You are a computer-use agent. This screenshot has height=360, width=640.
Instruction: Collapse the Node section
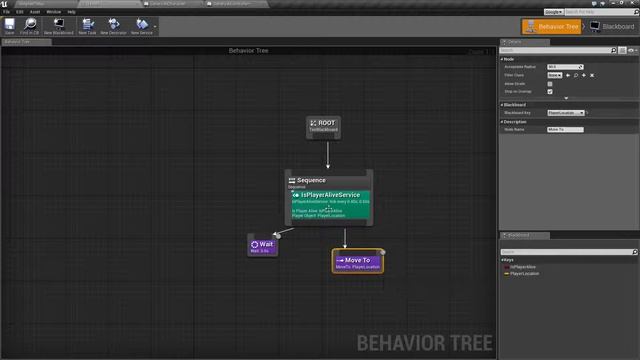click(502, 59)
